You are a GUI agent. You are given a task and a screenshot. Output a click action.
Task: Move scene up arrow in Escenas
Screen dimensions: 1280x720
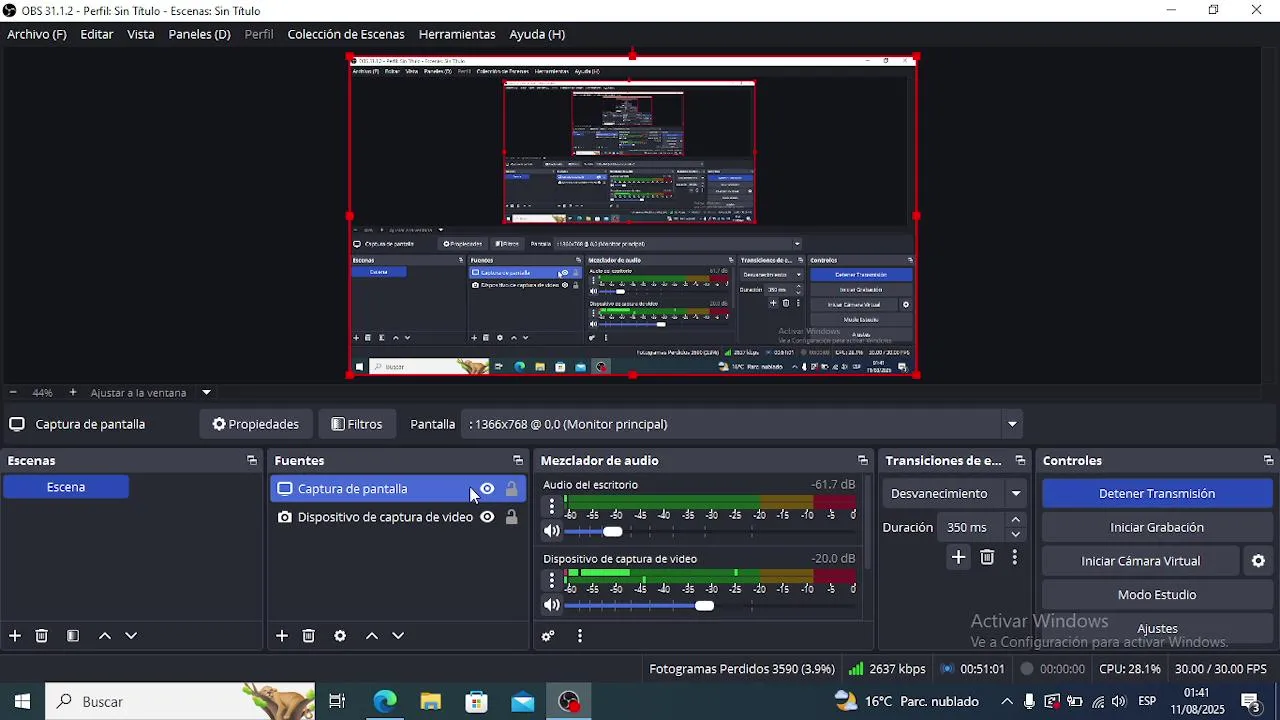click(105, 636)
